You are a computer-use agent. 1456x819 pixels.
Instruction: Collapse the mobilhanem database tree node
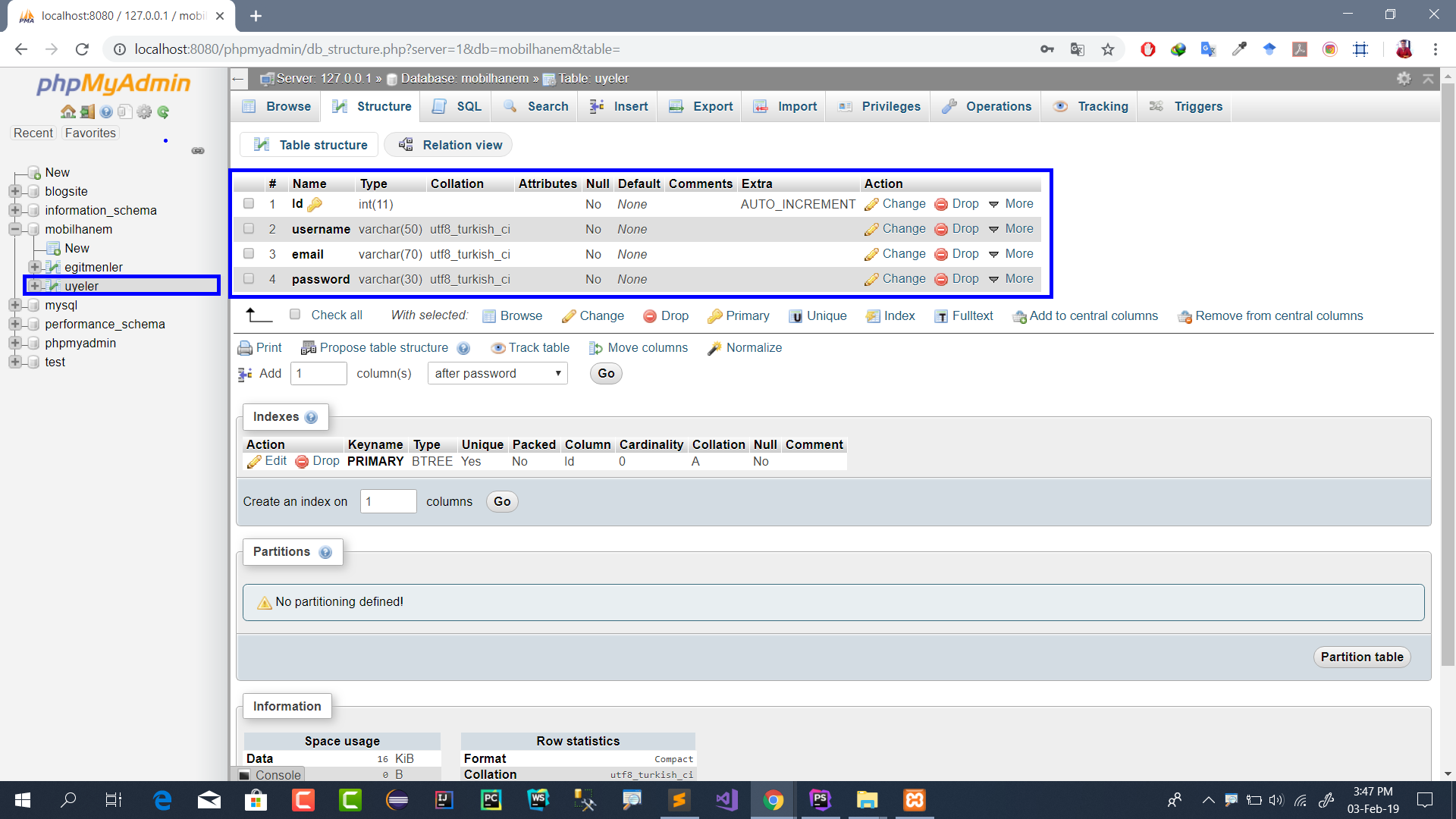pyautogui.click(x=14, y=229)
